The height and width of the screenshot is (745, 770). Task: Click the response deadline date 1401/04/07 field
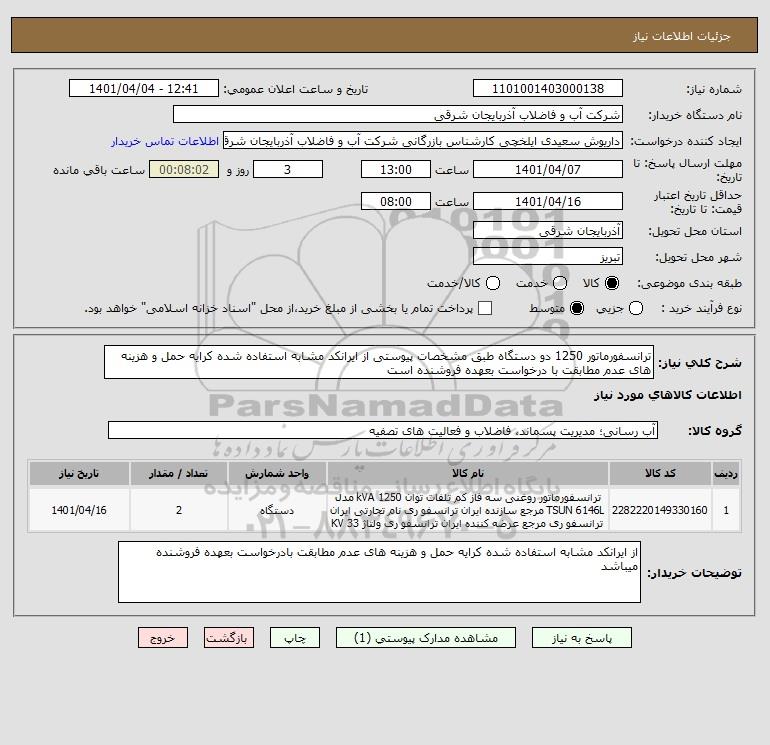pos(548,170)
